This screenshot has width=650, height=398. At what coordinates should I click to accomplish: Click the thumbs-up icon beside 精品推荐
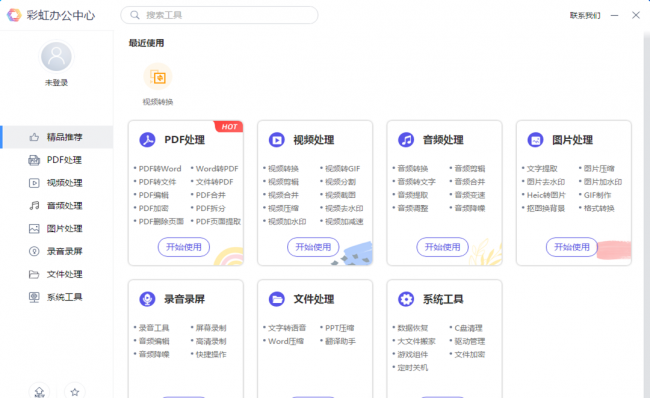[x=34, y=137]
